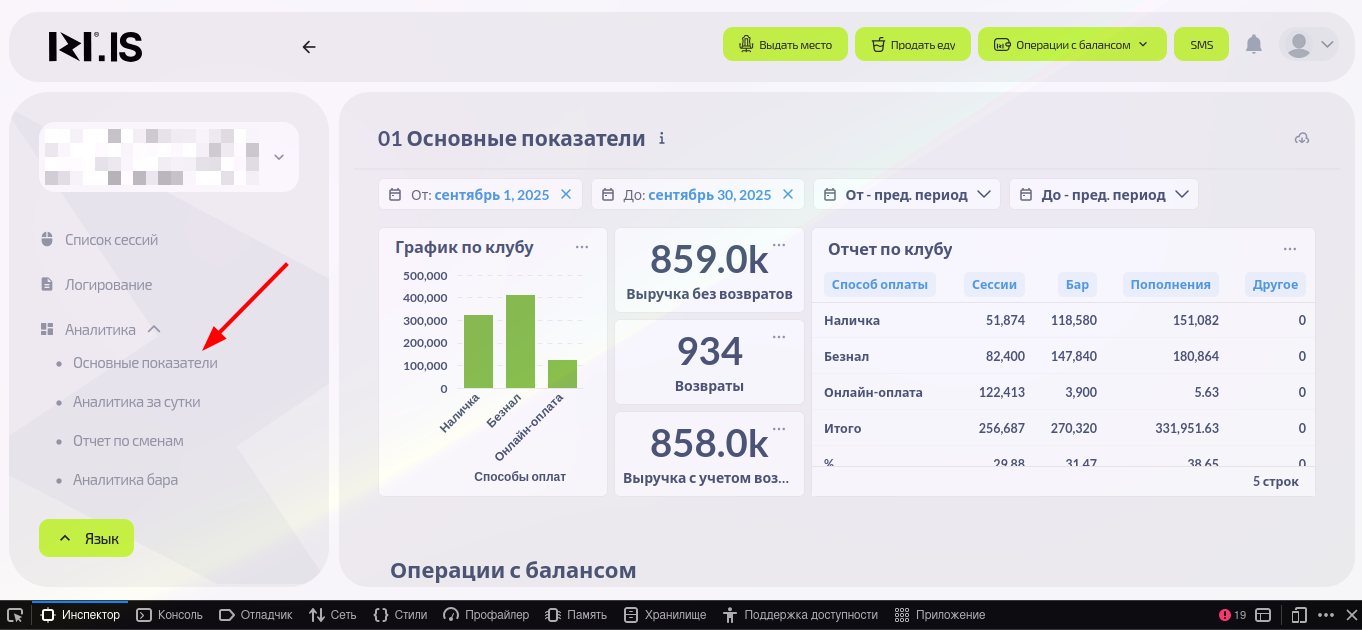
Task: Open three-dot menu of 'Отчет по клубу'
Action: pos(1290,249)
